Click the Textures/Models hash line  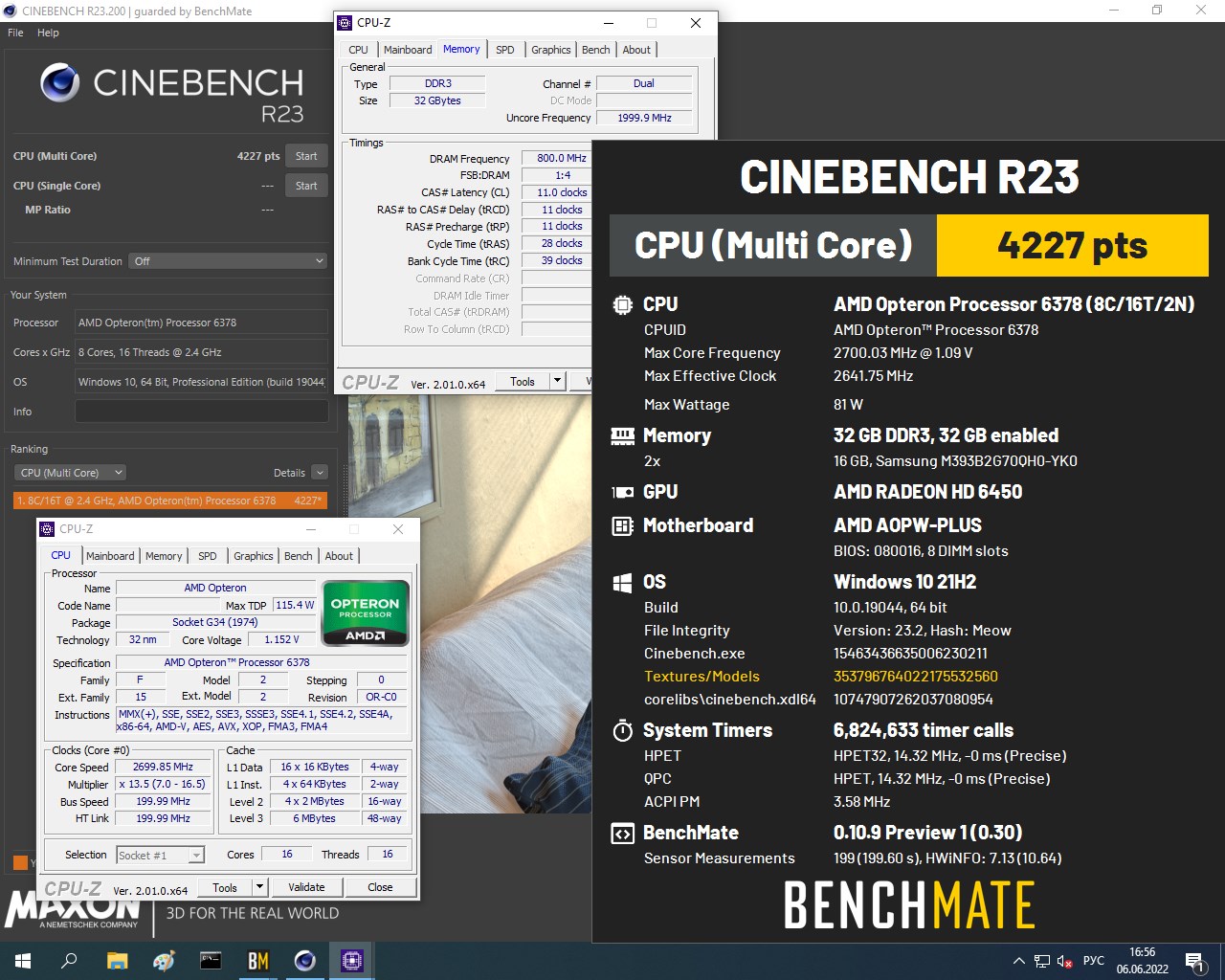(821, 677)
